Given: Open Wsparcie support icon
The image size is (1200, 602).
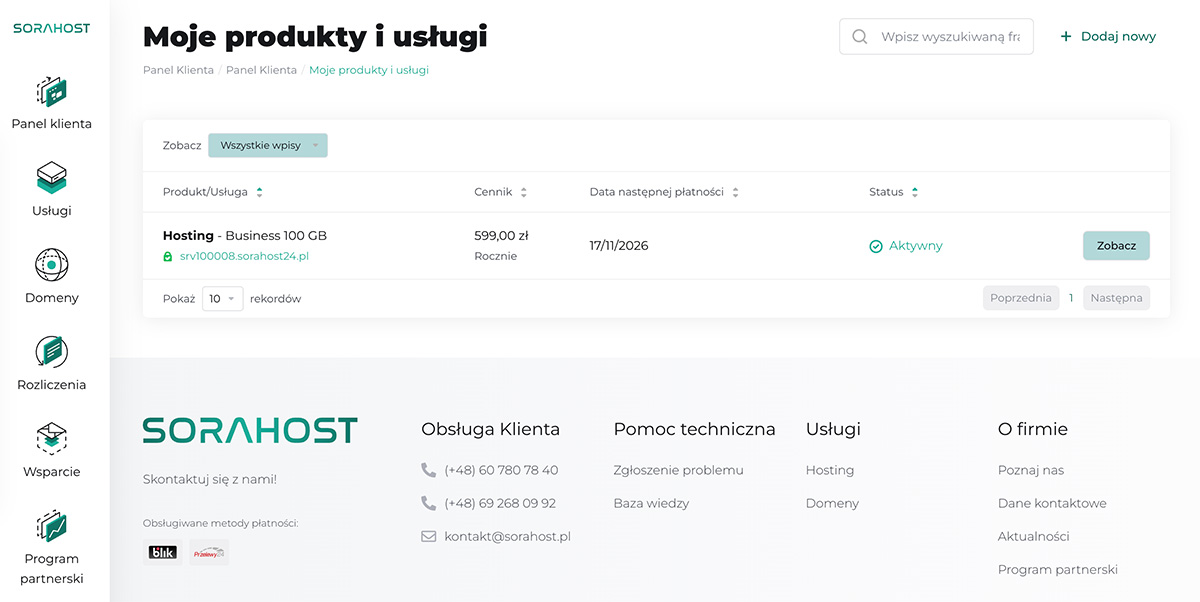Looking at the screenshot, I should point(51,440).
